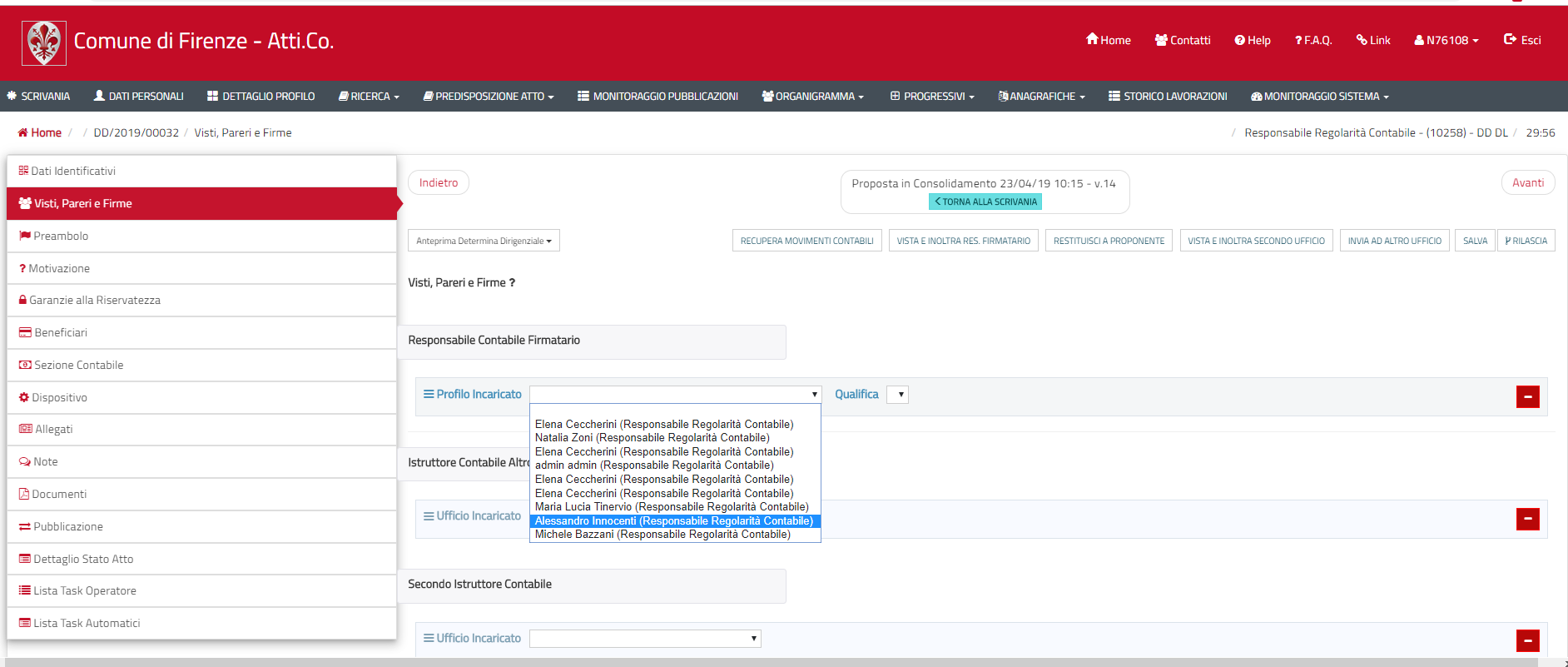Open the Predisposizione Atto menu

tap(489, 97)
